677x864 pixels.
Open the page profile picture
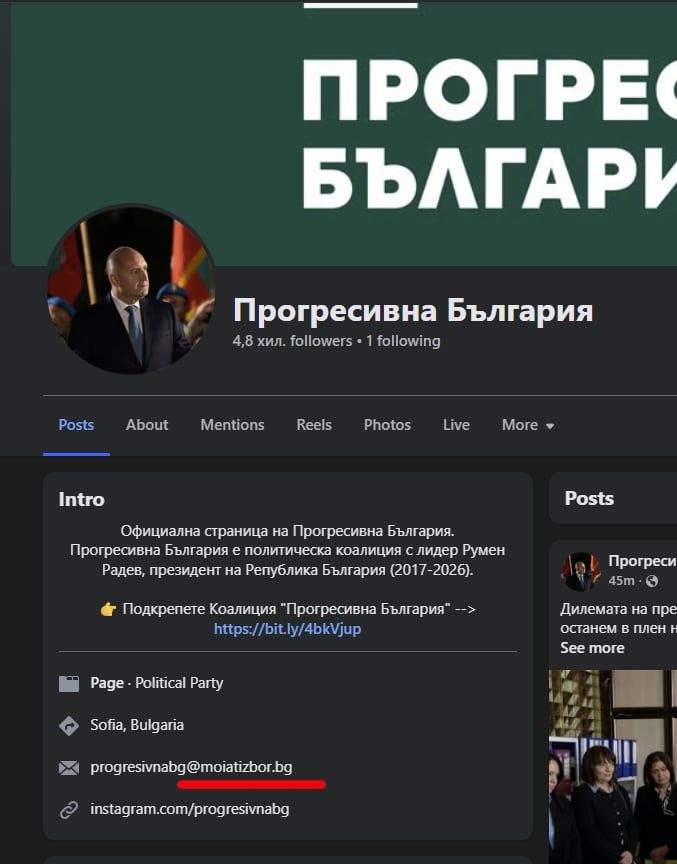coord(131,290)
